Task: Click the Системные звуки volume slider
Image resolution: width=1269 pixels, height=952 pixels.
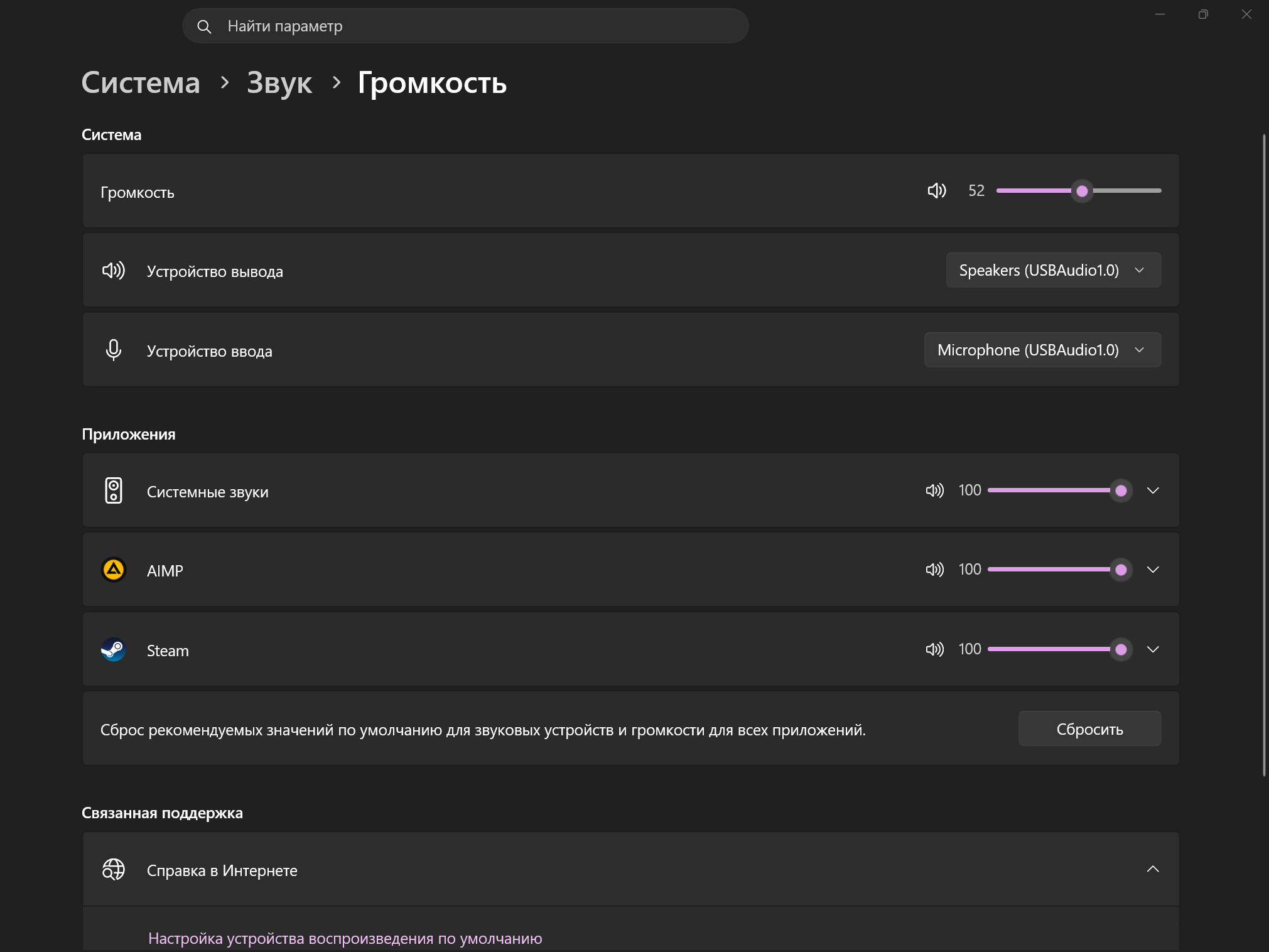Action: point(1059,490)
